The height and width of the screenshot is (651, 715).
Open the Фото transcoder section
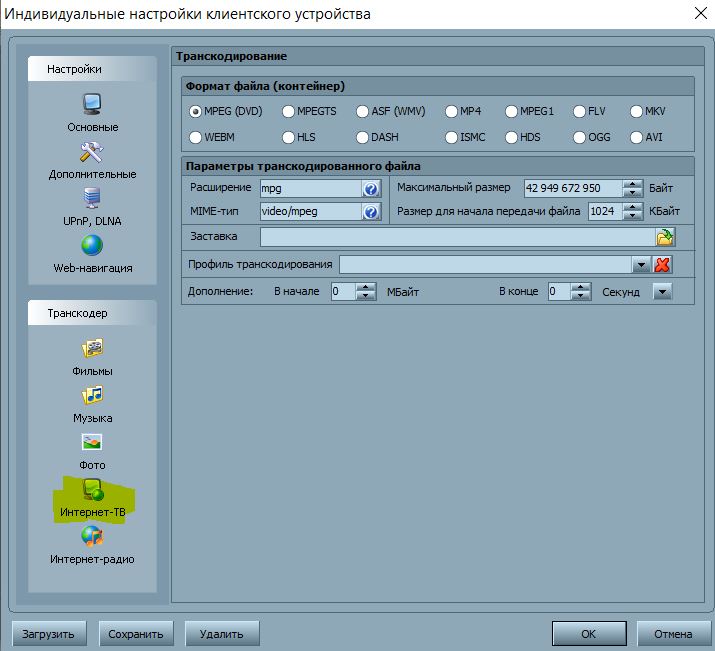(92, 442)
